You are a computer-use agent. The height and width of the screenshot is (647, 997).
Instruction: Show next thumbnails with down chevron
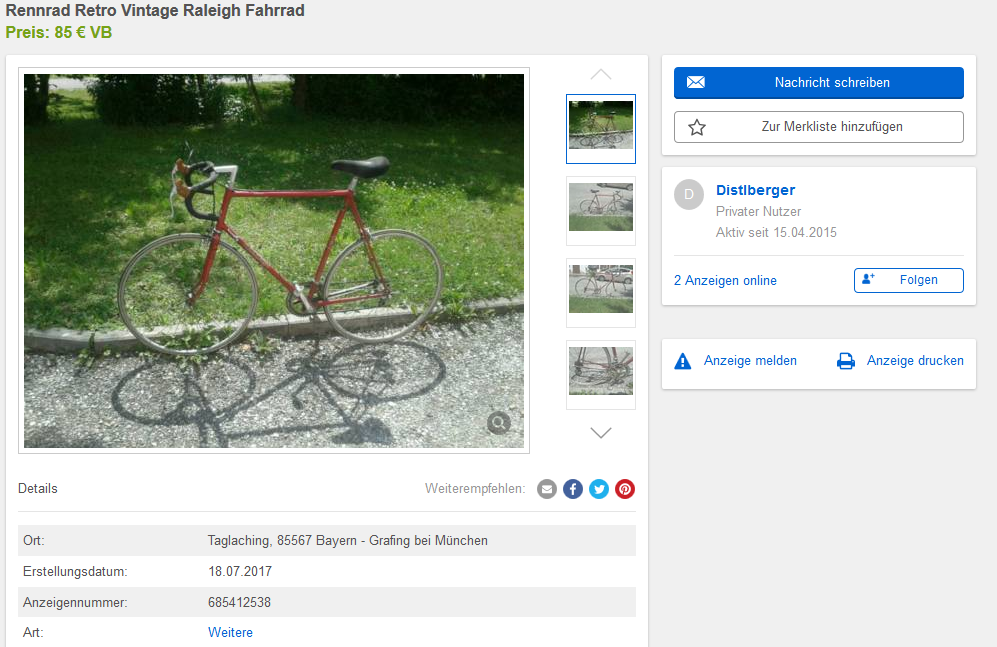(x=601, y=433)
